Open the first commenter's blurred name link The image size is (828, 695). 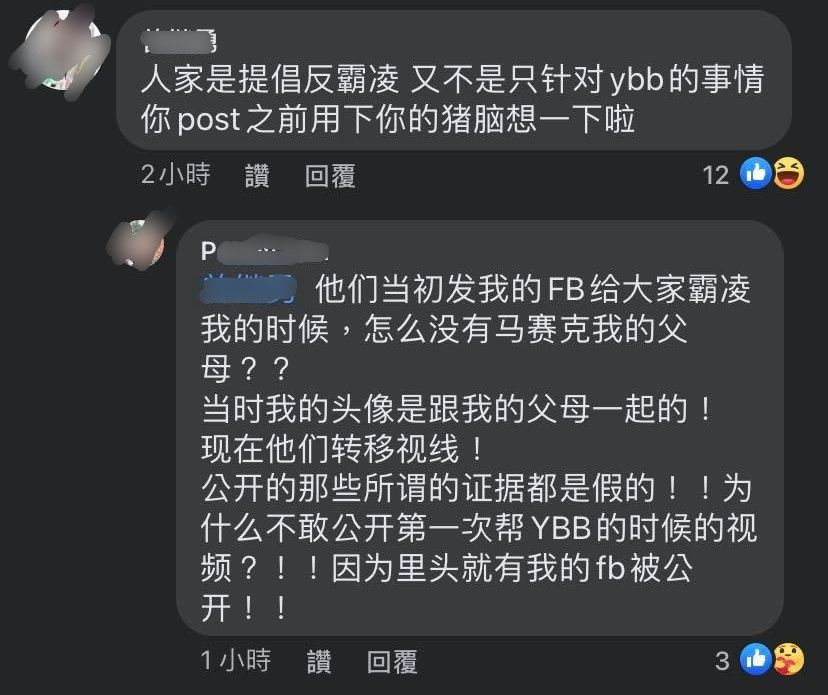[181, 41]
